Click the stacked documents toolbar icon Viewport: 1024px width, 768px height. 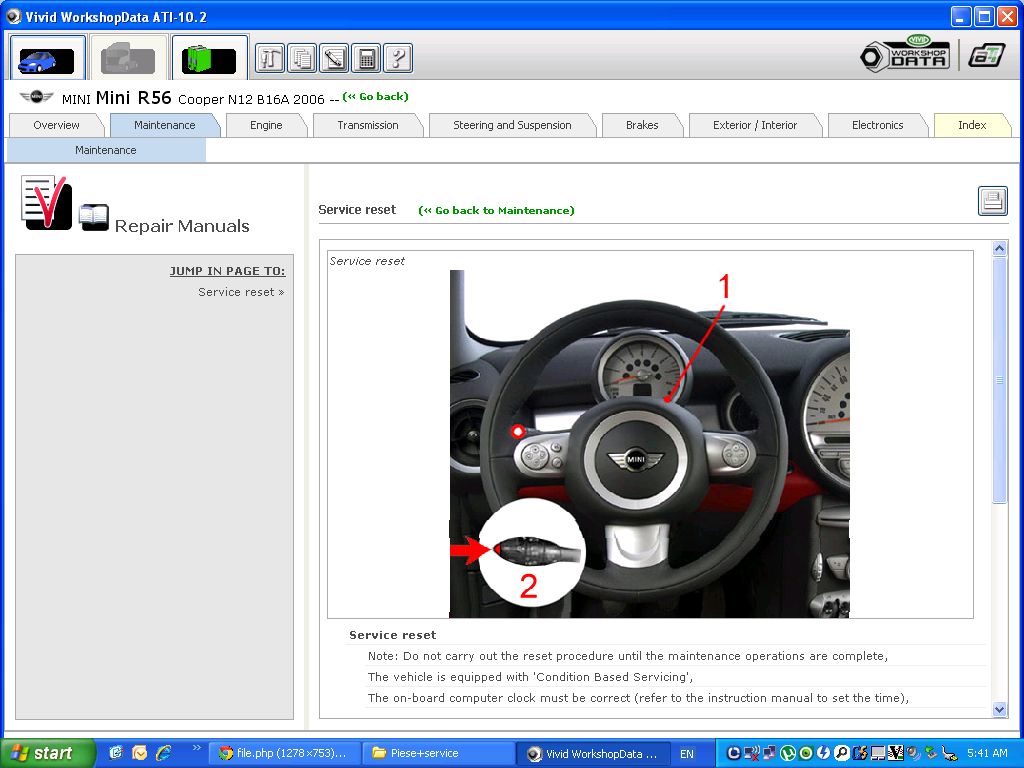[302, 58]
